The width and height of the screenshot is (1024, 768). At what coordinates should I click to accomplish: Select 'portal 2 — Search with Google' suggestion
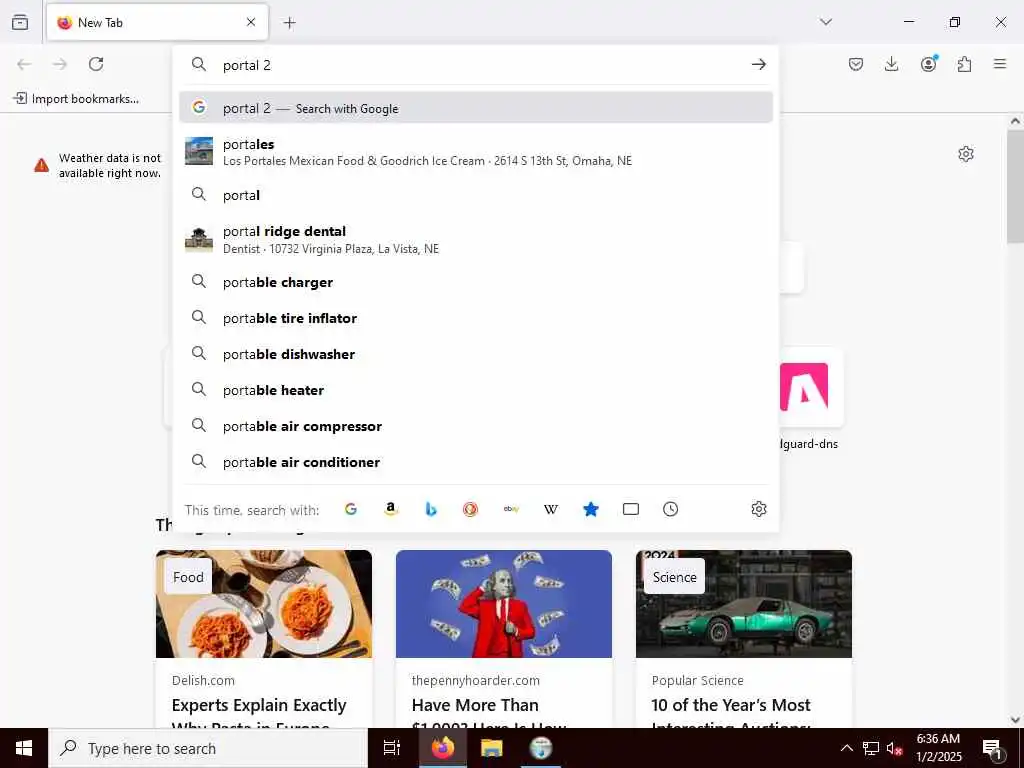[475, 108]
